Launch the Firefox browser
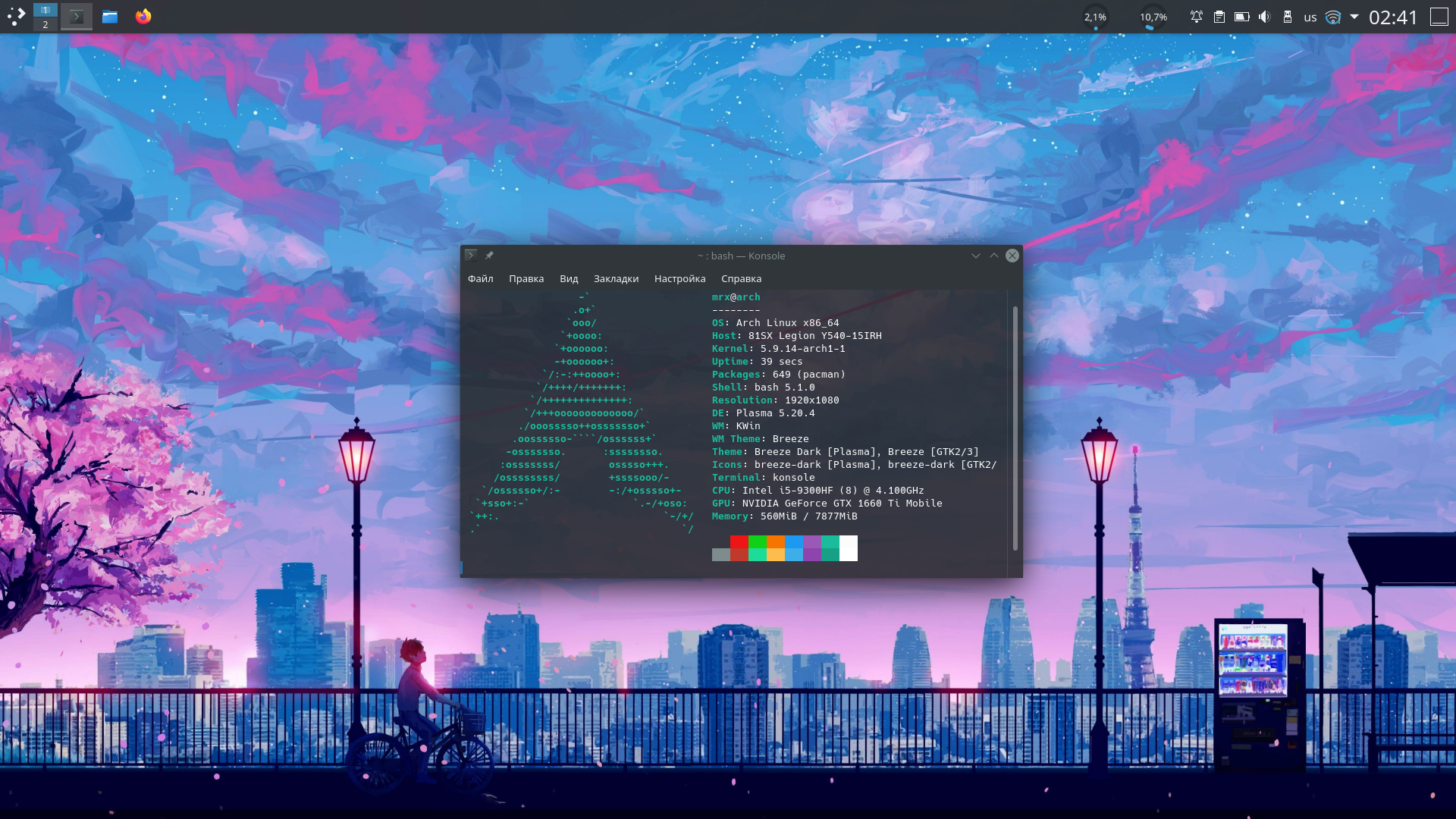 point(143,16)
